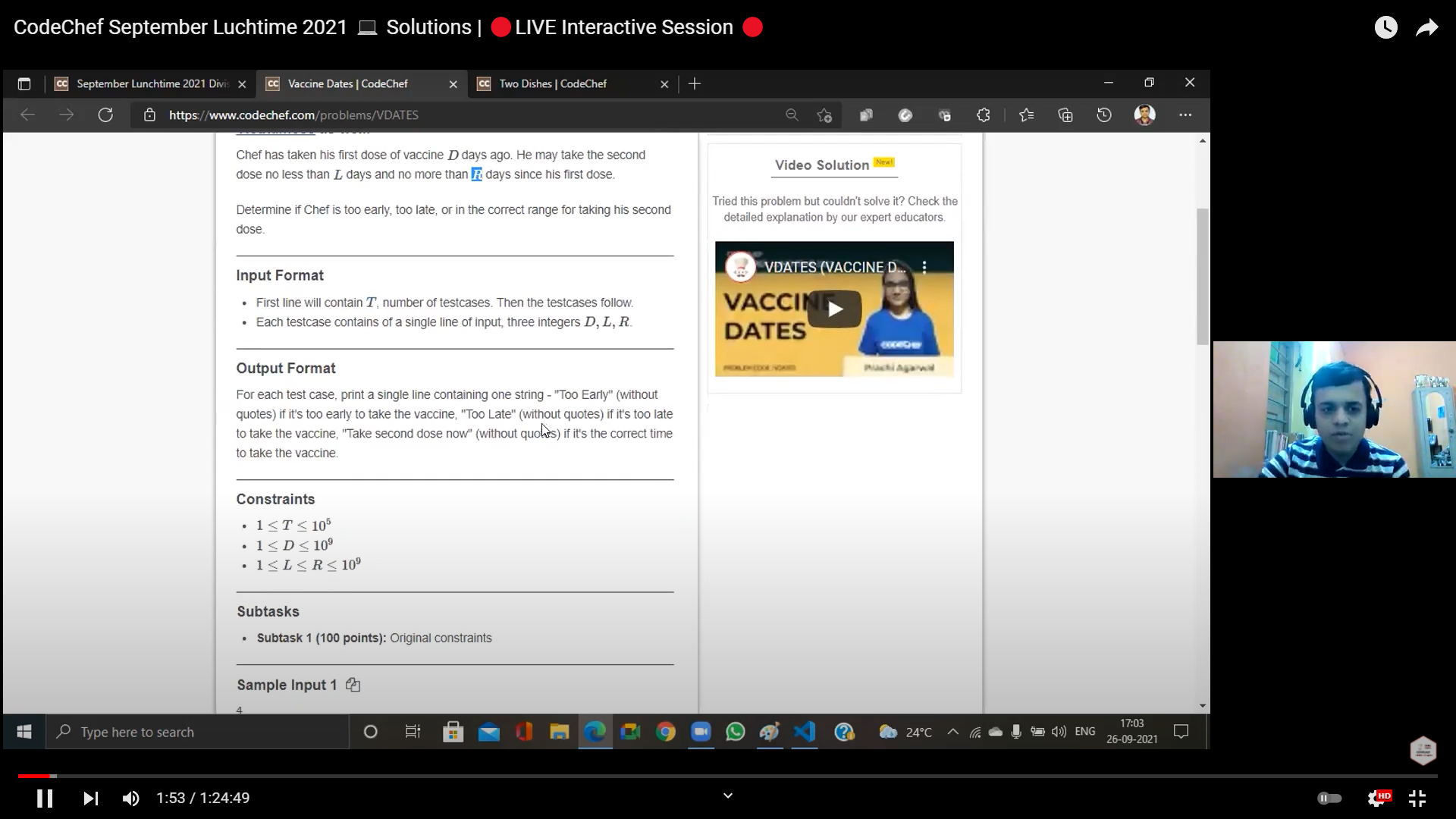Open the video Share arrow
The width and height of the screenshot is (1456, 819).
[x=1426, y=28]
